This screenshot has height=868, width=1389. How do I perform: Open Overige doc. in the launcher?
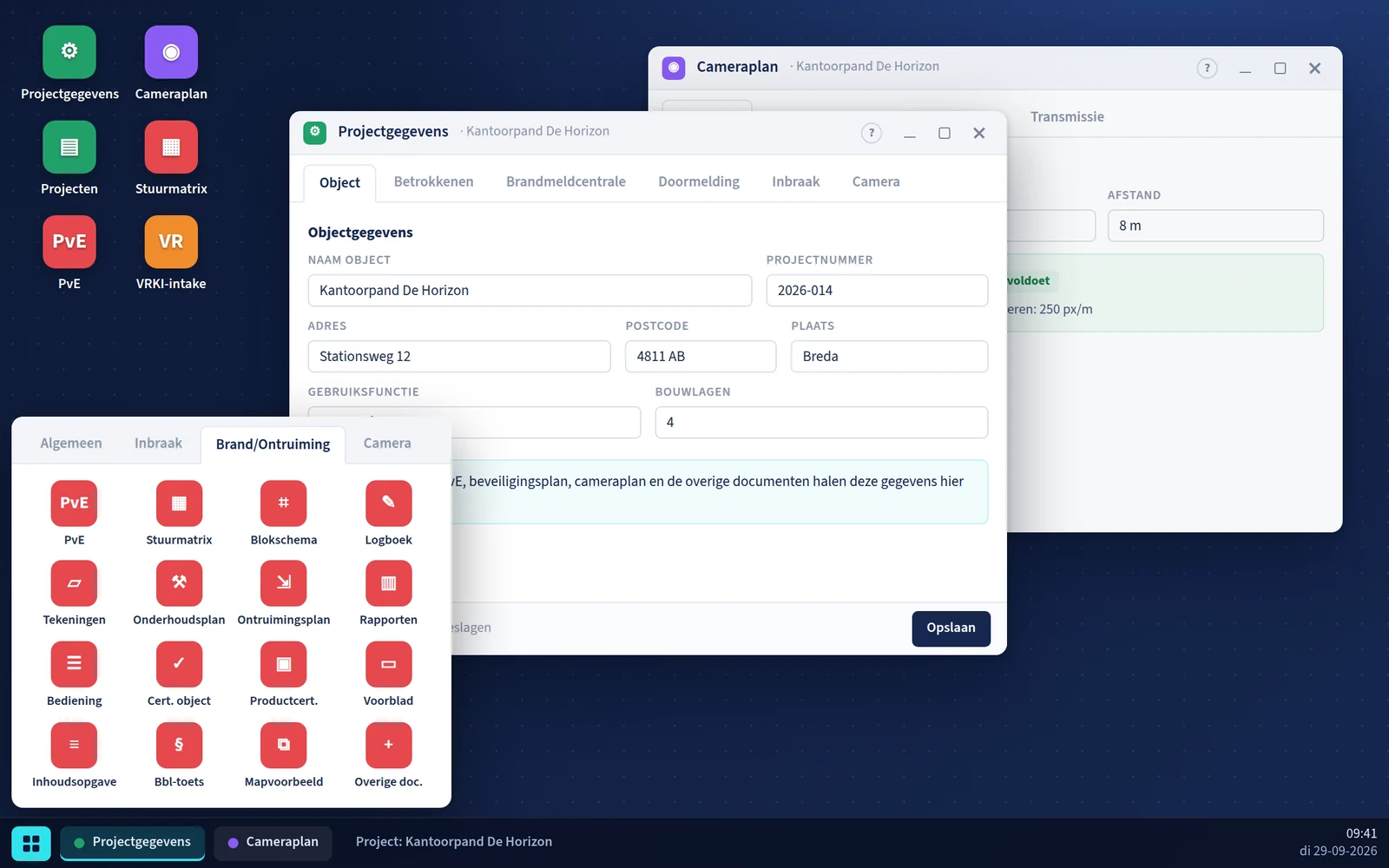[388, 755]
